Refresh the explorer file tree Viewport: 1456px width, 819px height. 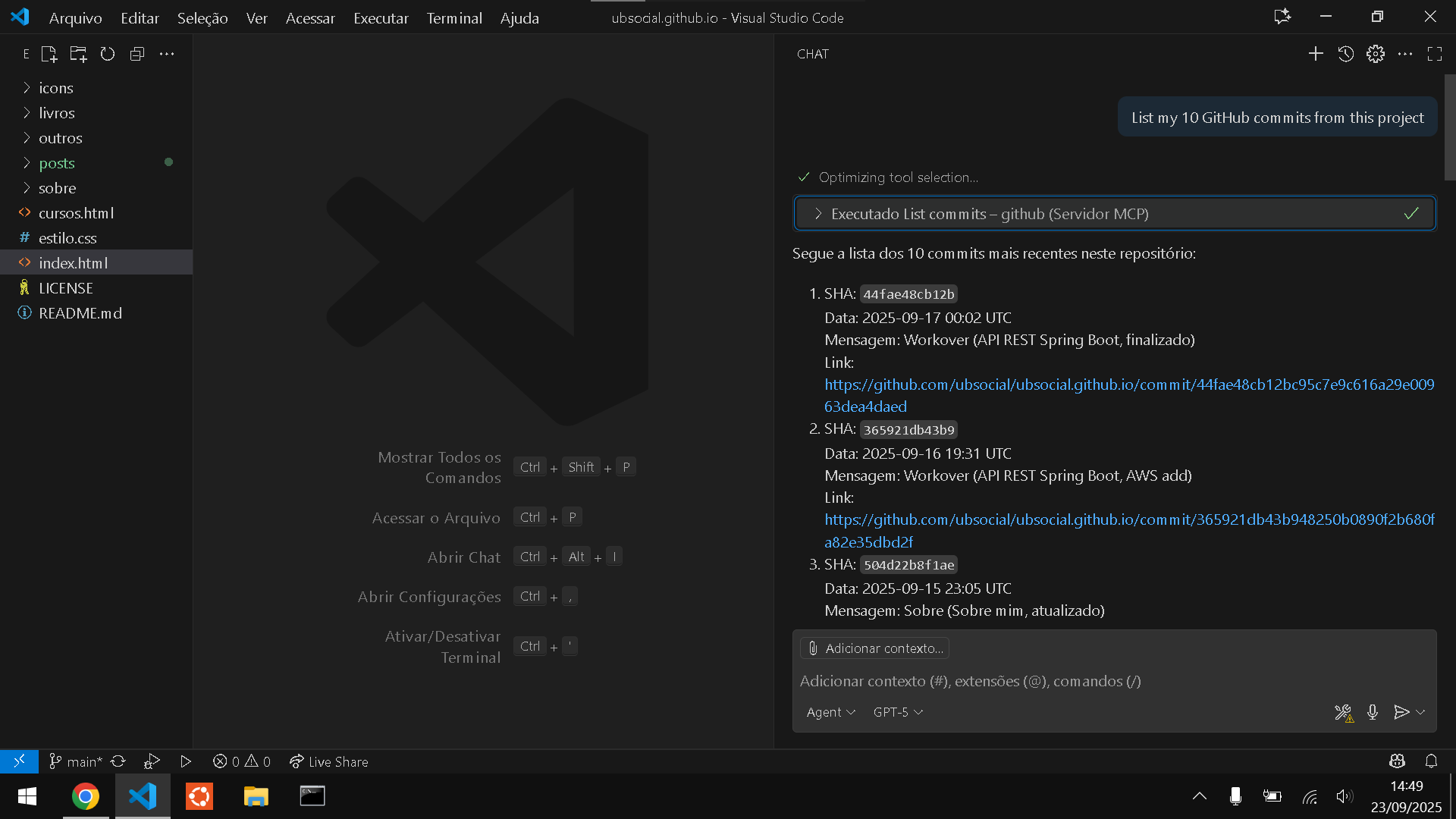coord(108,54)
